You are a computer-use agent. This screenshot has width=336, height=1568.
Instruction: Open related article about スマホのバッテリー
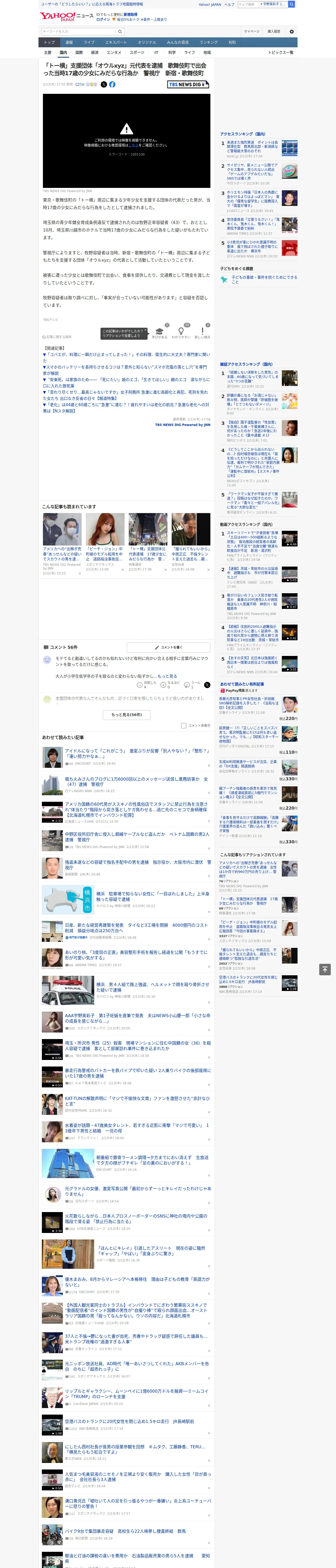pos(125,370)
